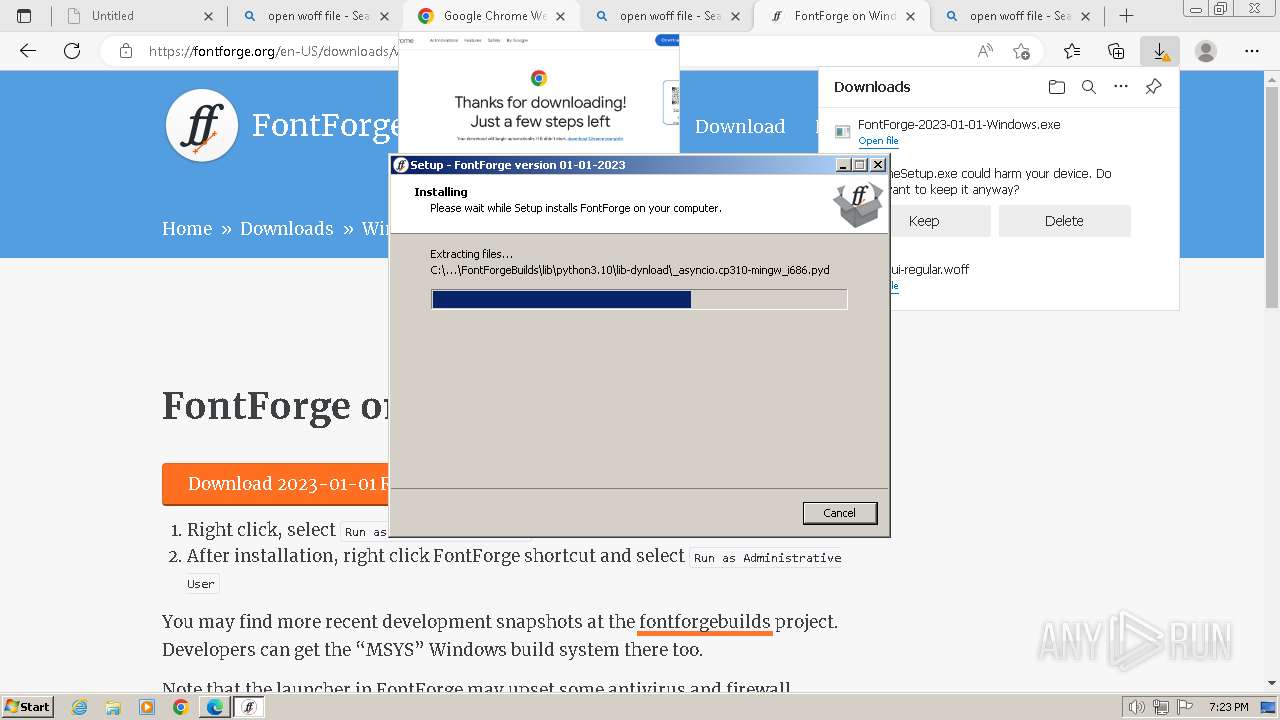
Task: Select FontForge setup taskbar icon
Action: (x=249, y=707)
